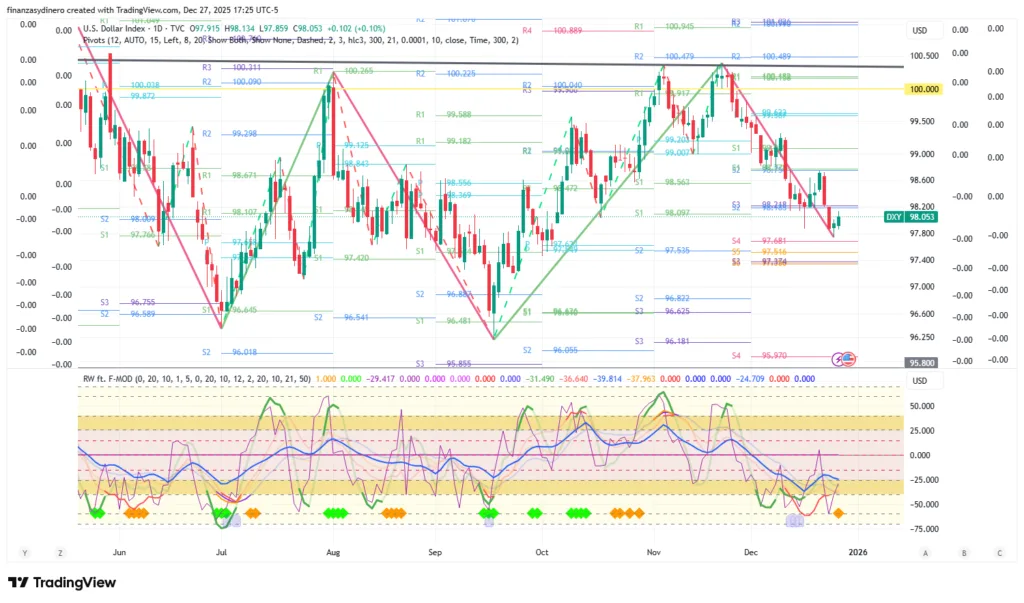The image size is (1024, 603).
Task: Click the 100.000 yellow price level label
Action: point(925,89)
